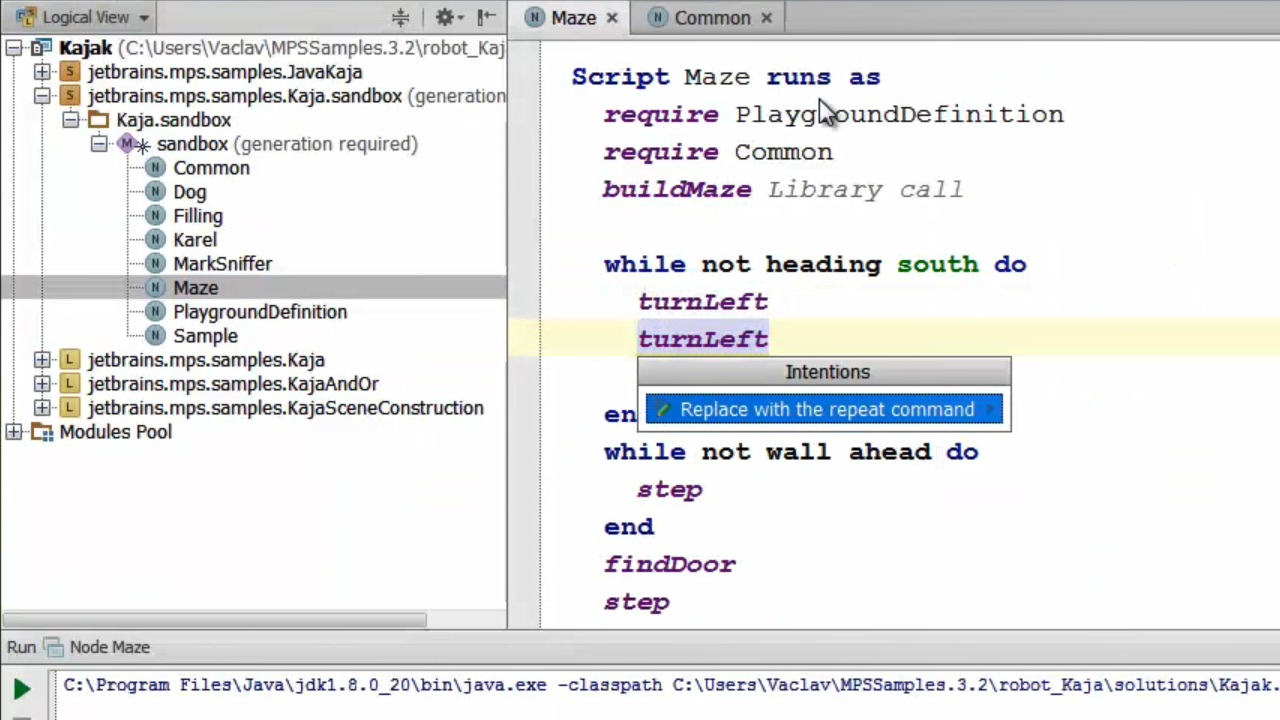Image resolution: width=1280 pixels, height=720 pixels.
Task: Expand the jetbrains.mps.samples.JavaKaja solution
Action: 42,72
